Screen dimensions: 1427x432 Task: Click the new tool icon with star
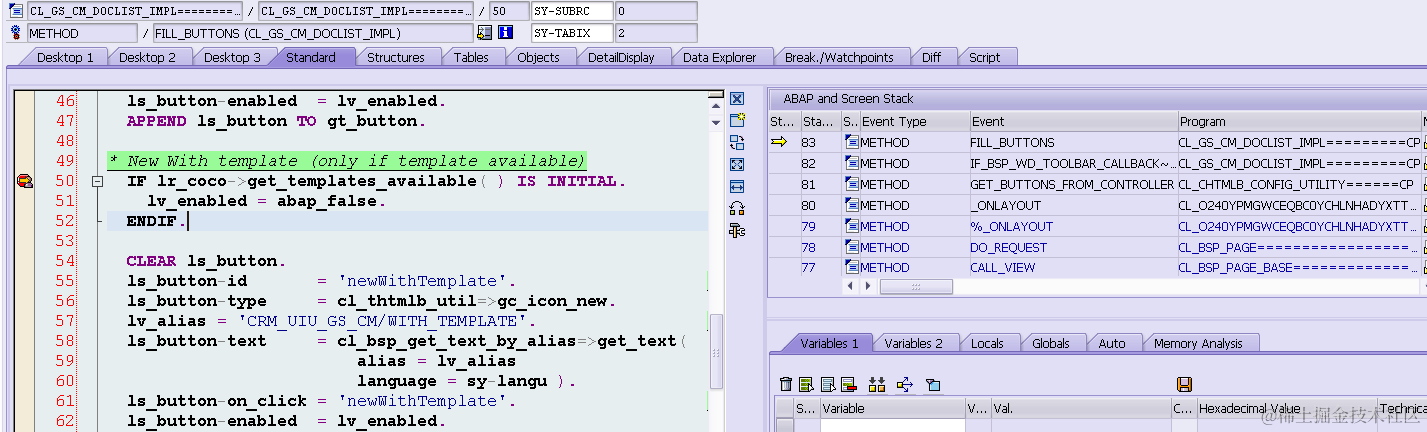(x=737, y=120)
